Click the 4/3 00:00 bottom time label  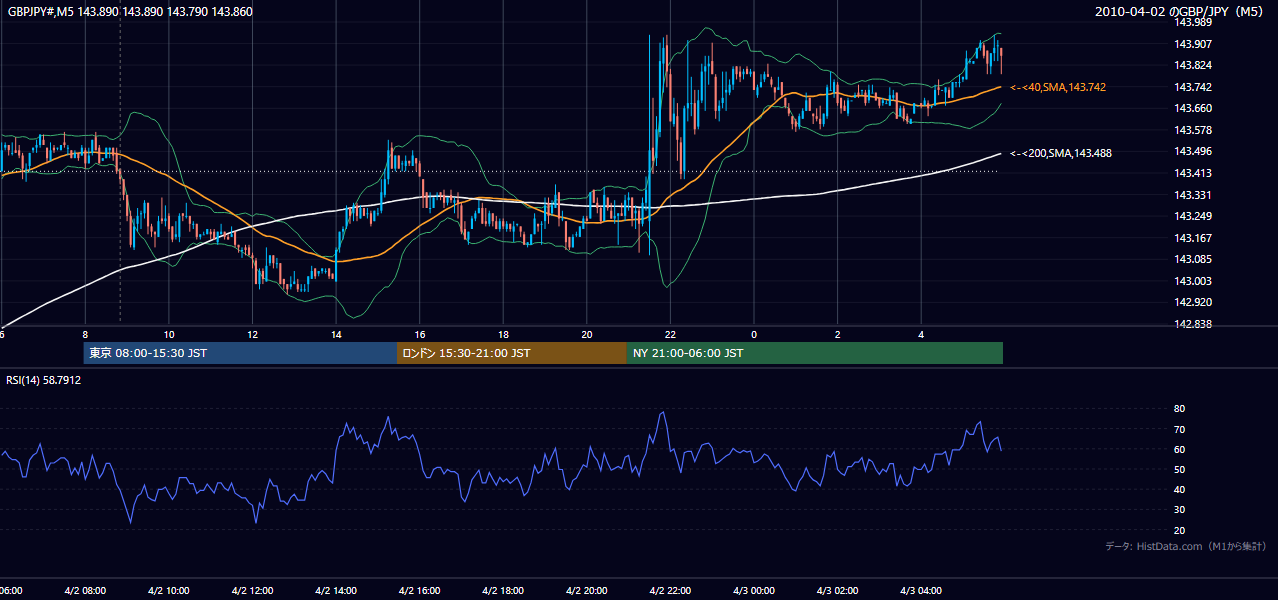click(x=754, y=591)
